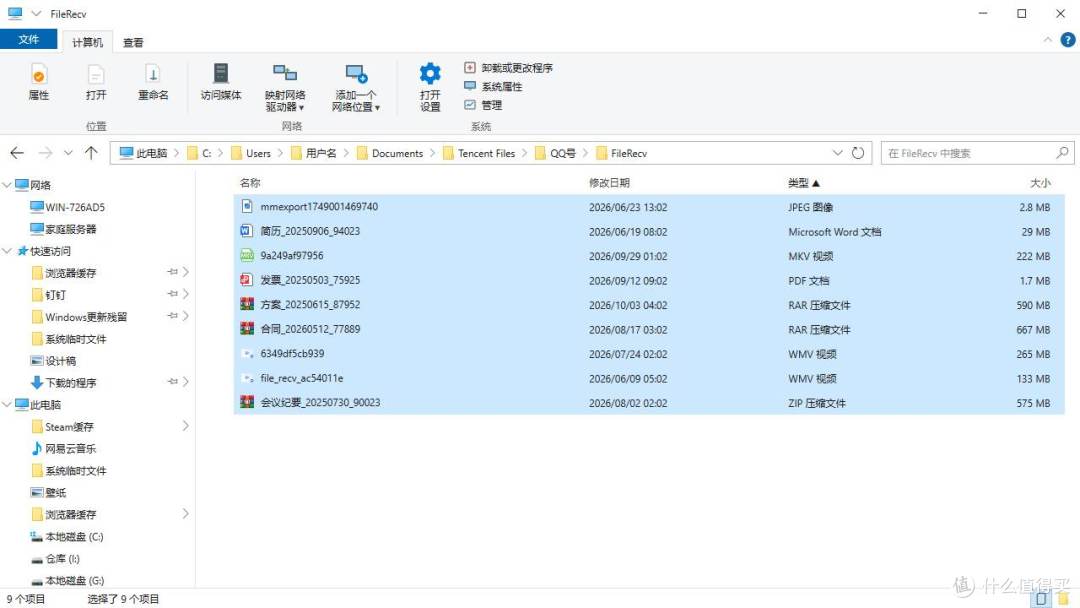
Task: Click 管理 in the ribbon
Action: point(483,105)
